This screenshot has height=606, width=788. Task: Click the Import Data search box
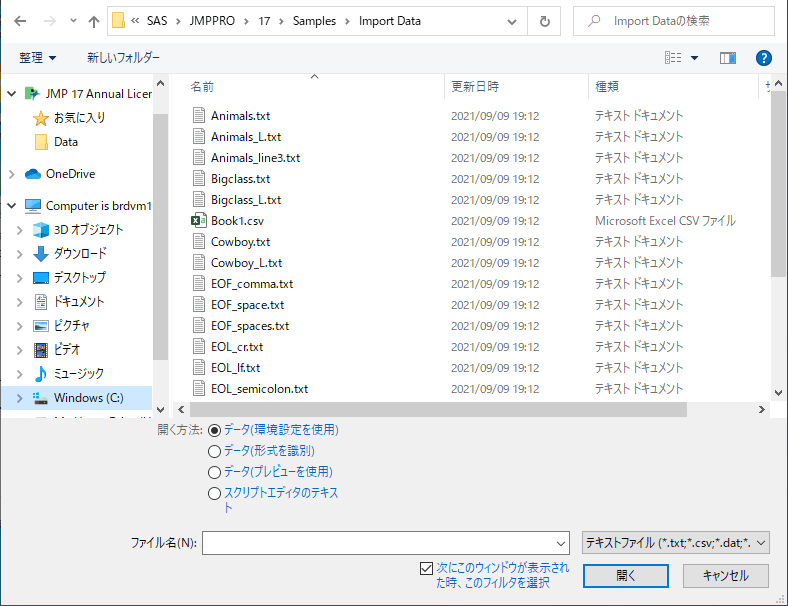tap(673, 21)
